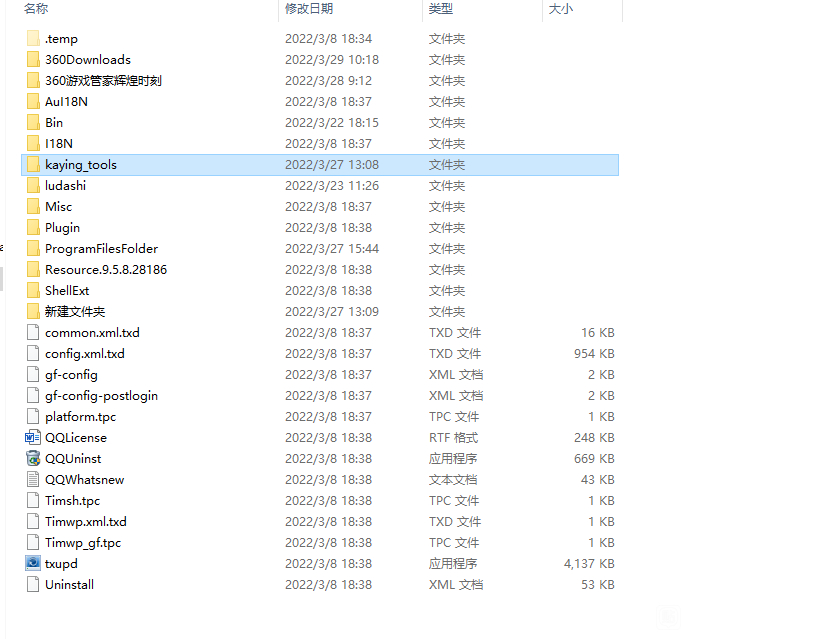Viewport: 828px width, 639px height.
Task: Click the ludashi folder icon
Action: coord(33,185)
